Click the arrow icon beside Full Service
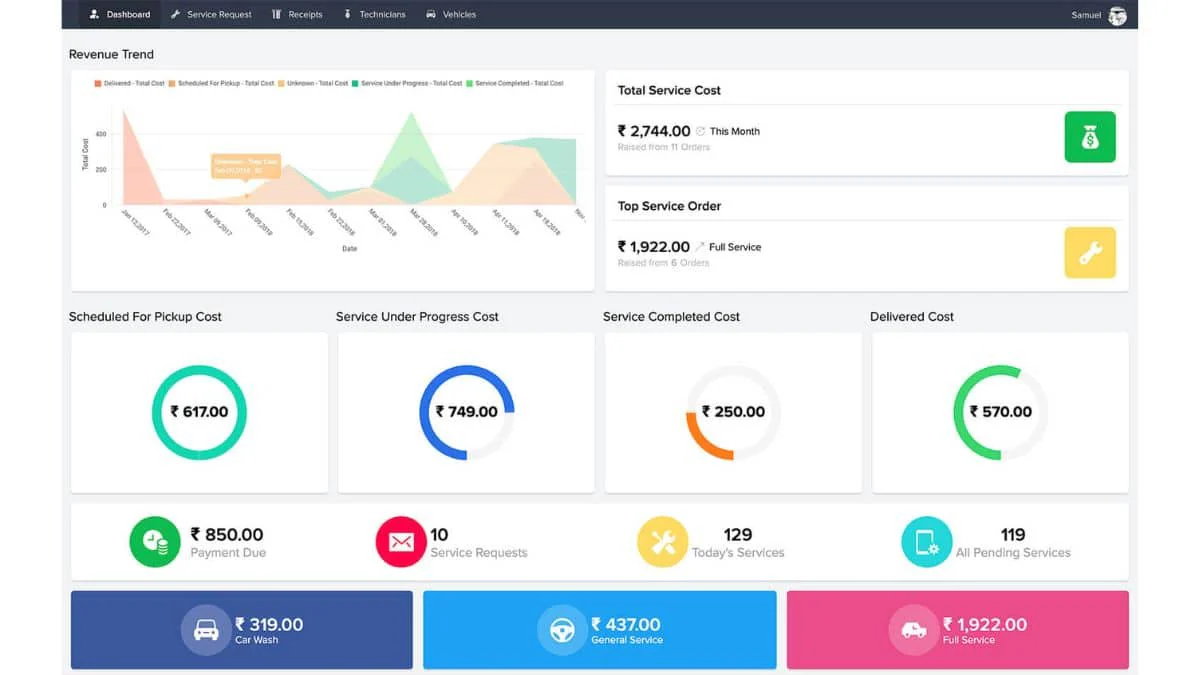Image resolution: width=1200 pixels, height=675 pixels. click(x=700, y=247)
